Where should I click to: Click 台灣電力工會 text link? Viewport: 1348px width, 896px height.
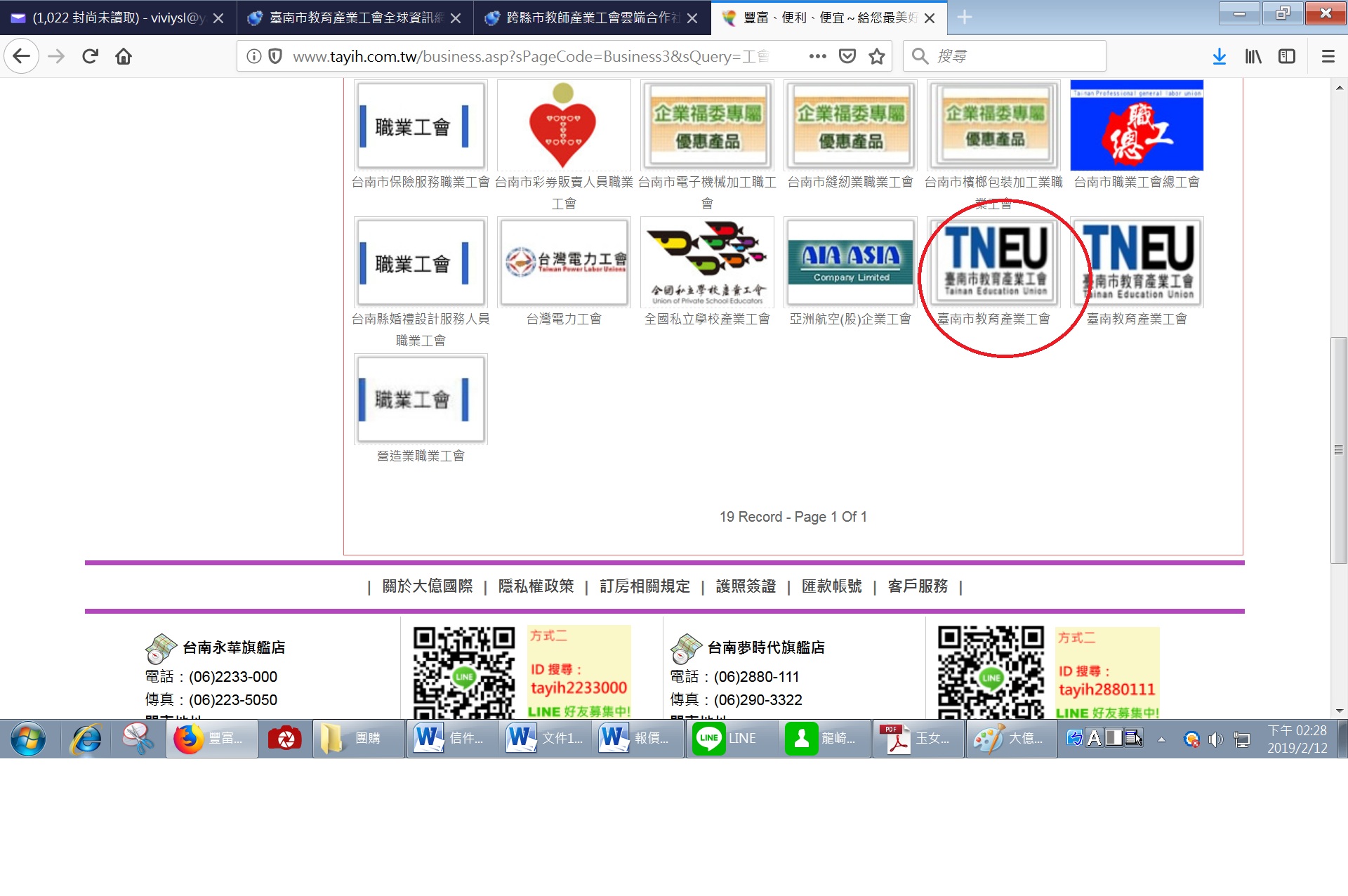point(564,319)
